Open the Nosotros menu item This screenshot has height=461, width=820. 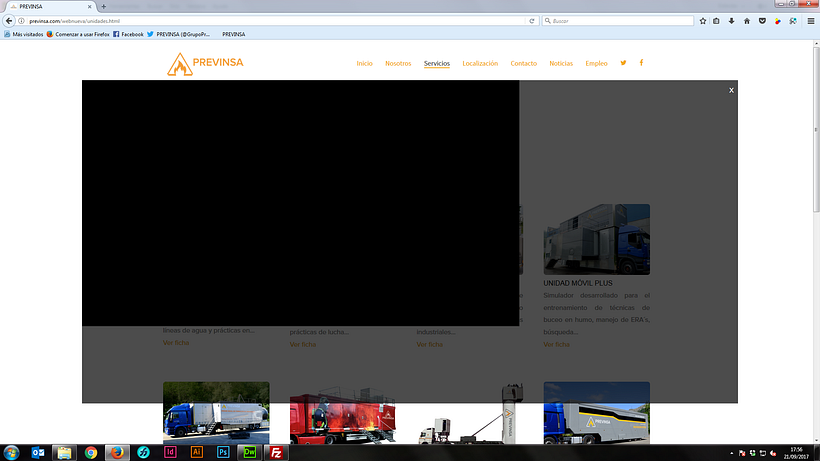398,63
